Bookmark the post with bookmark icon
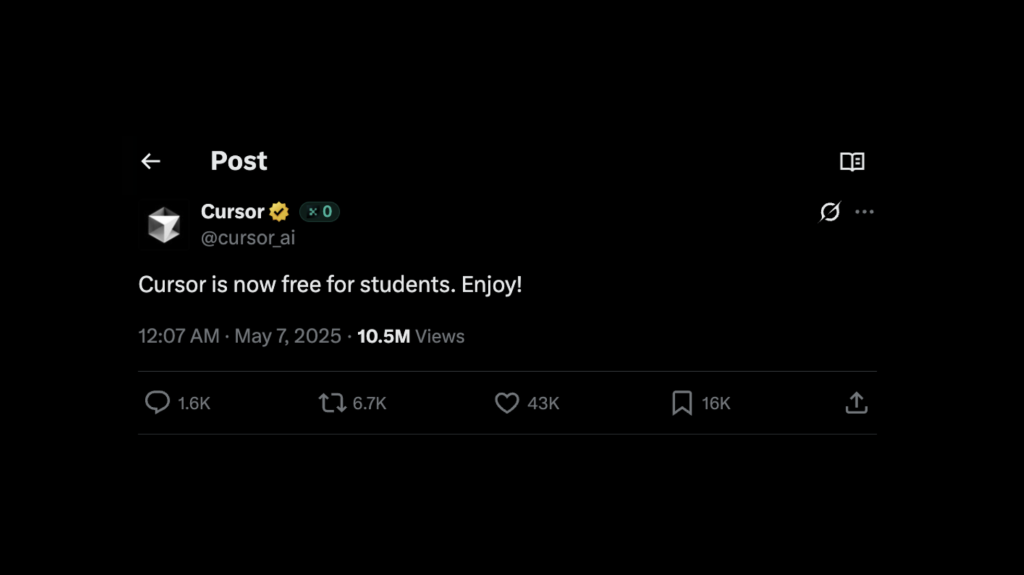This screenshot has width=1024, height=575. pos(682,402)
